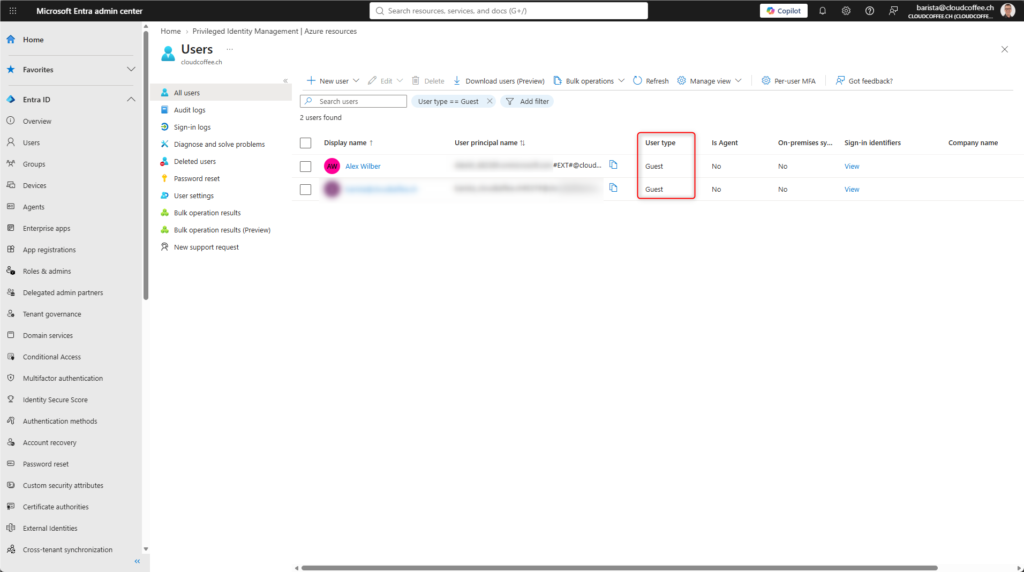1024x572 pixels.
Task: Open the app launcher waffle icon
Action: (12, 10)
